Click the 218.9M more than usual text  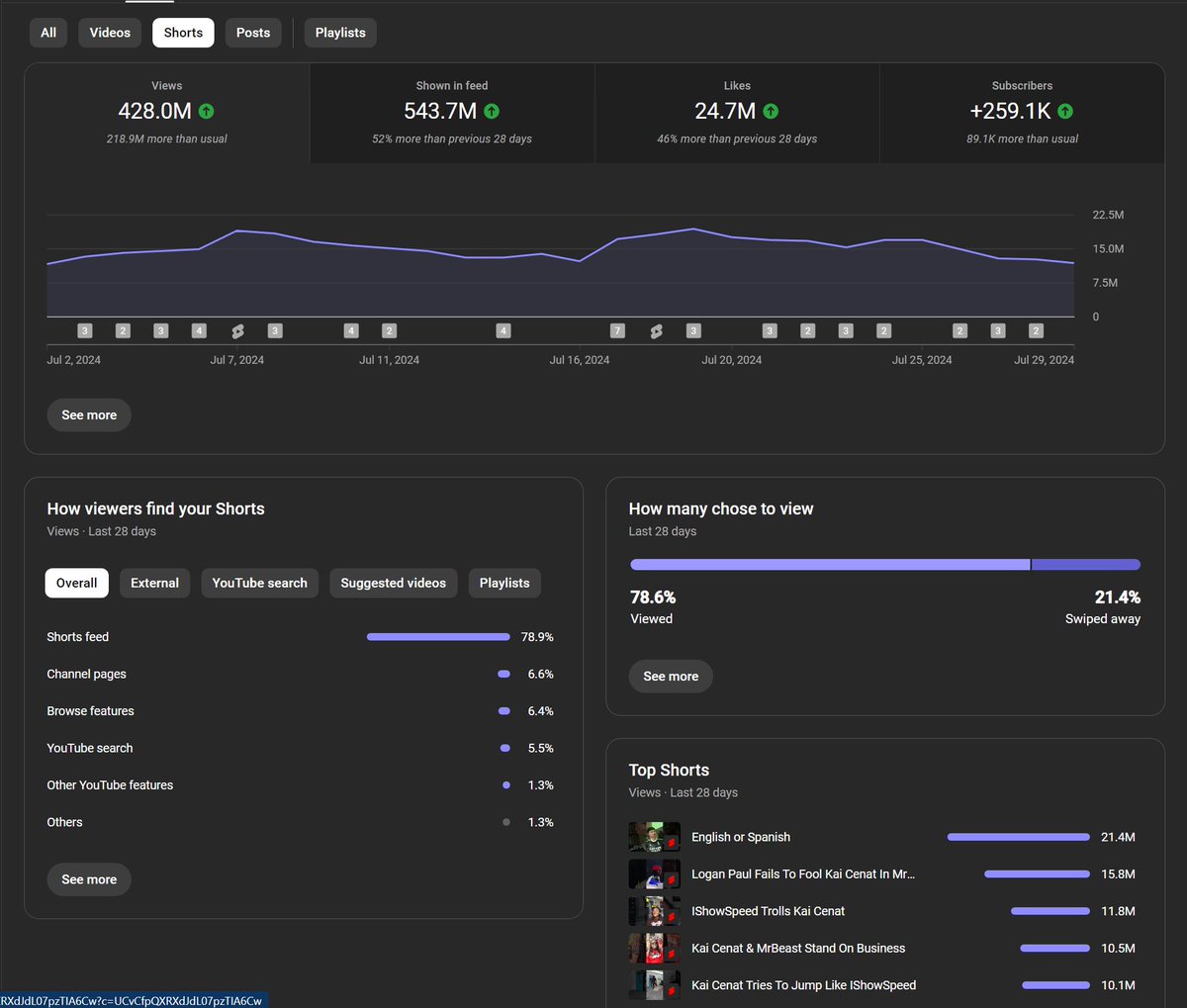pos(167,139)
